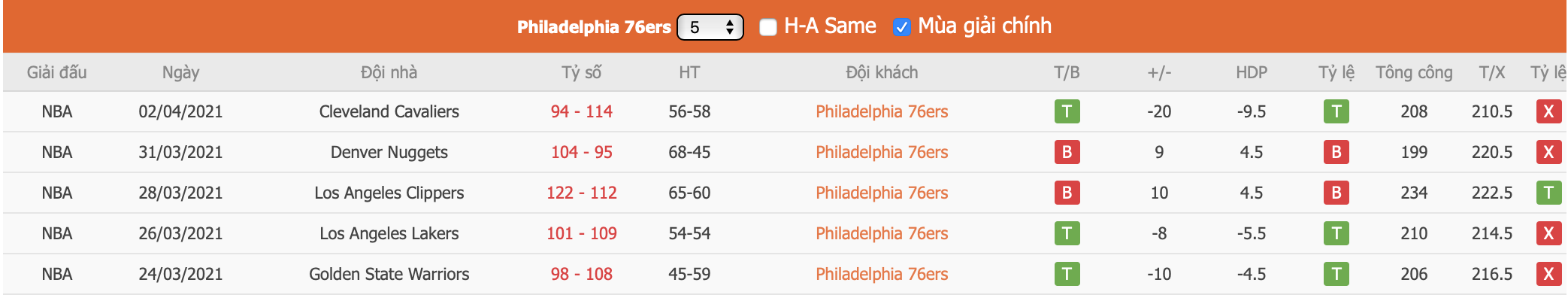Click the 94 - 114 score link

click(581, 112)
